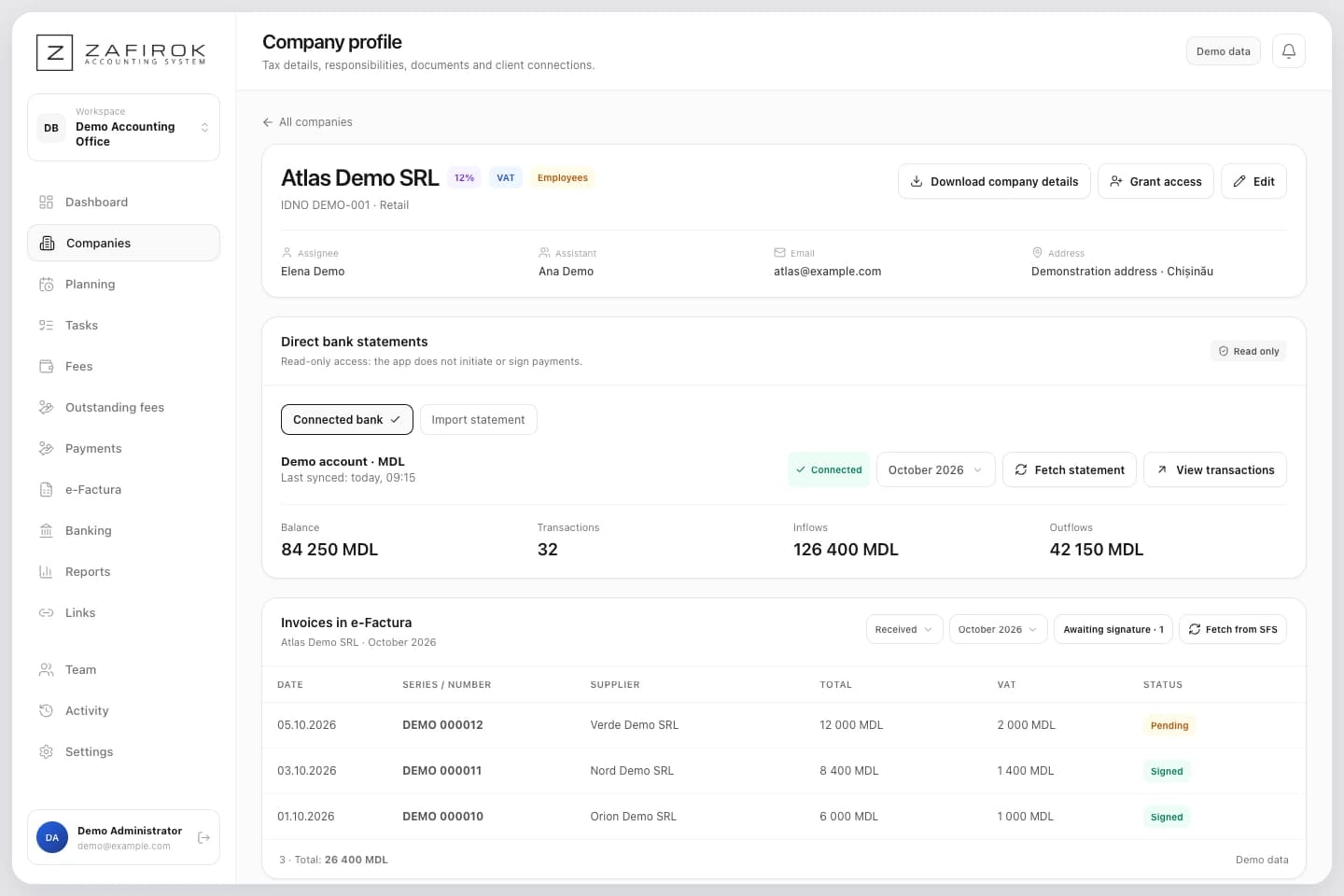Click Fetch from SFS

(x=1232, y=629)
